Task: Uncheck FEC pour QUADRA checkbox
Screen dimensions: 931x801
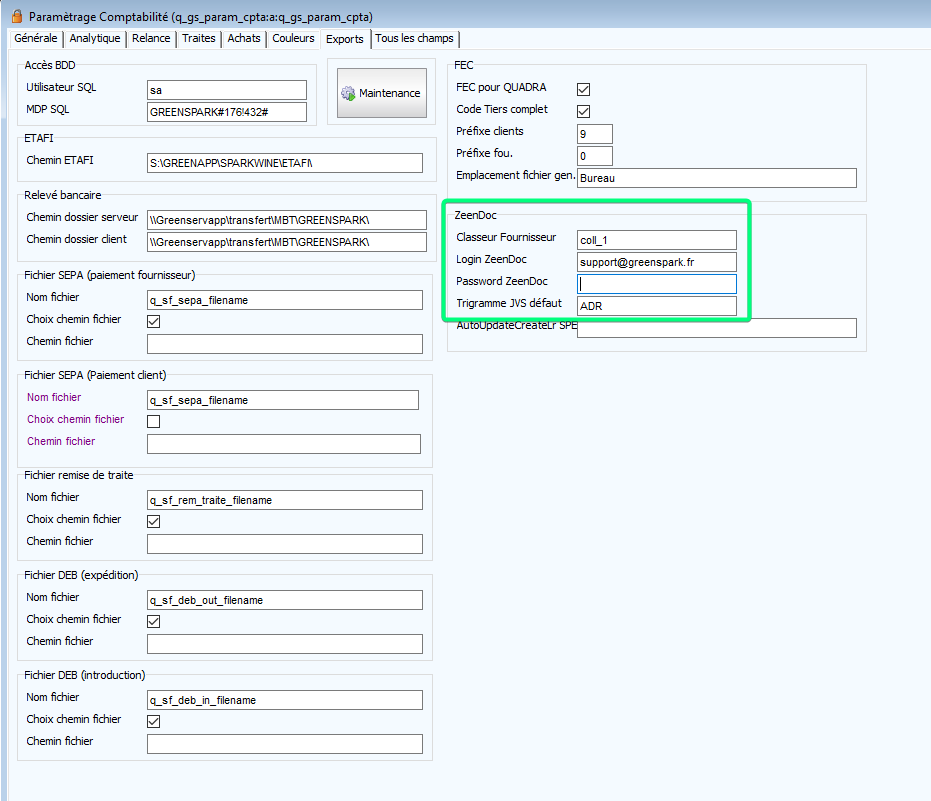Action: pyautogui.click(x=584, y=89)
